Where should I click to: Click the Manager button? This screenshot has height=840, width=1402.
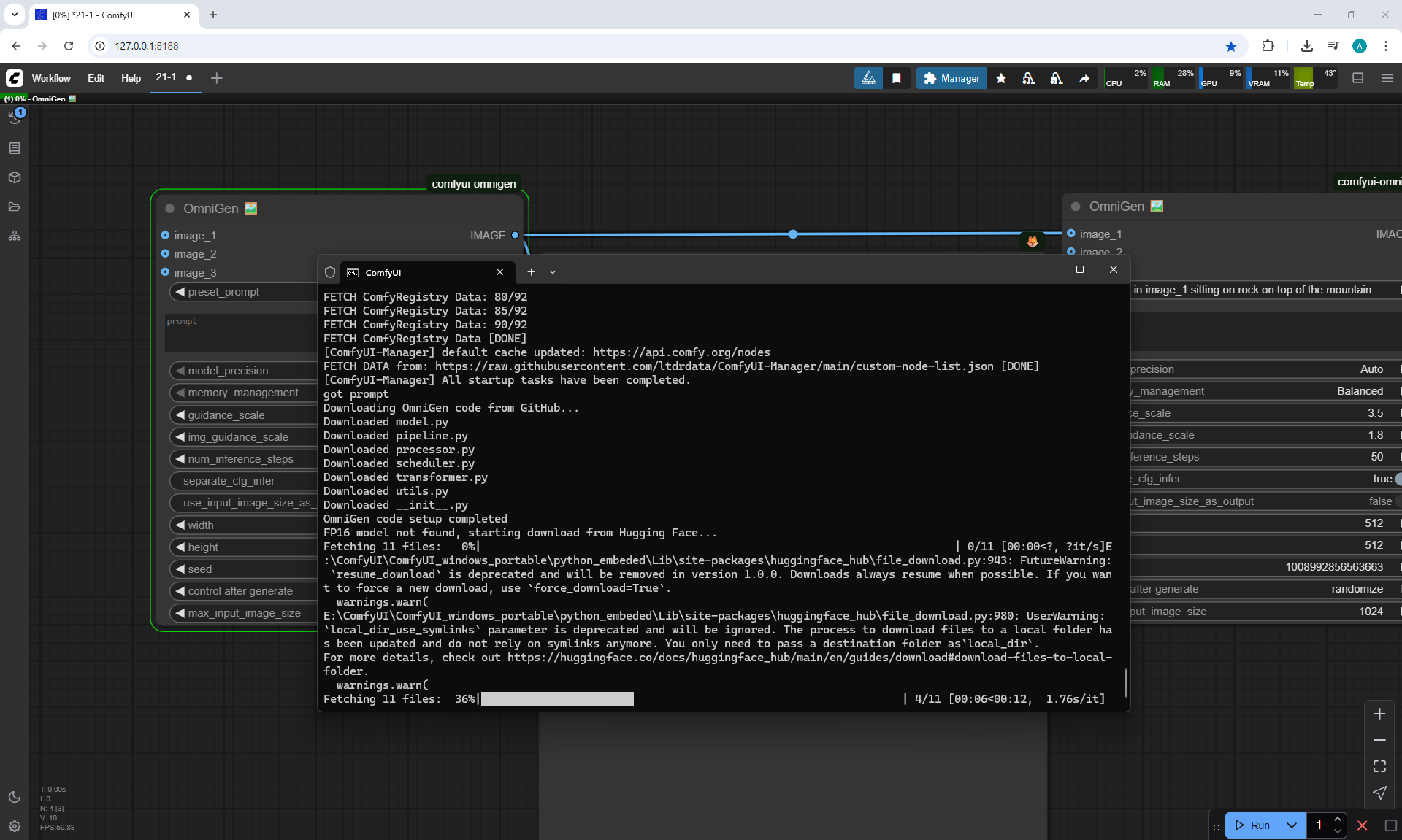pos(951,78)
